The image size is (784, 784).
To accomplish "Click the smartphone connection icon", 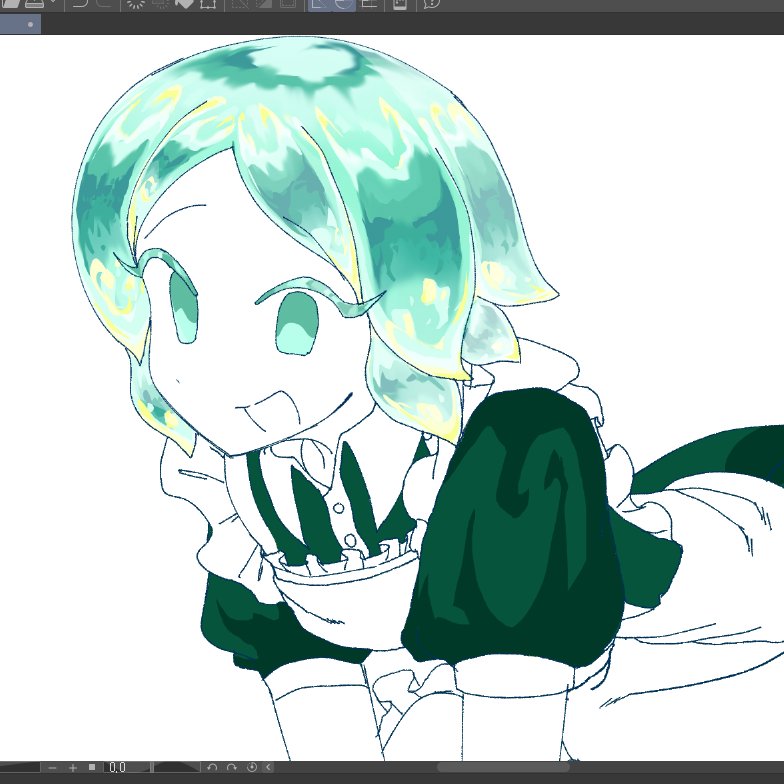I will 400,4.
